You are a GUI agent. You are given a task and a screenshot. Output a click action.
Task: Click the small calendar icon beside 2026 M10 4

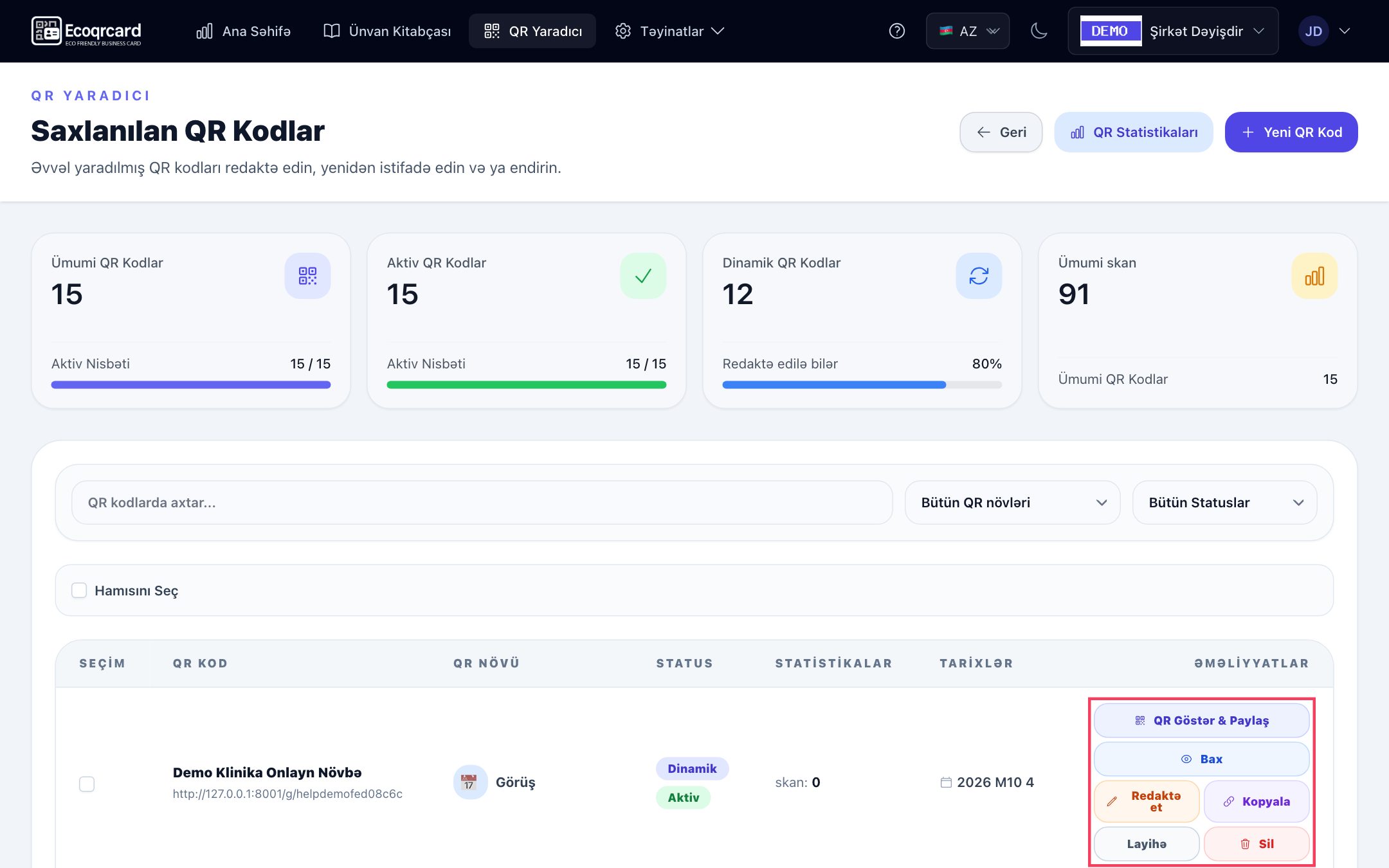click(x=946, y=782)
